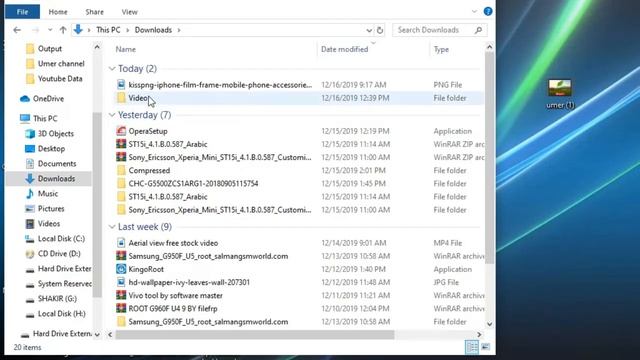Viewport: 640px width, 360px height.
Task: Click This PC in the address bar
Action: click(108, 30)
